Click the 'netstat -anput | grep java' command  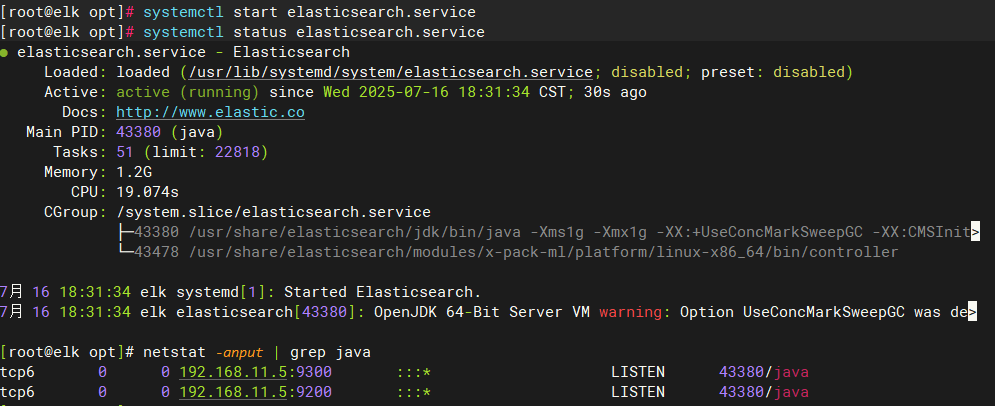[256, 352]
